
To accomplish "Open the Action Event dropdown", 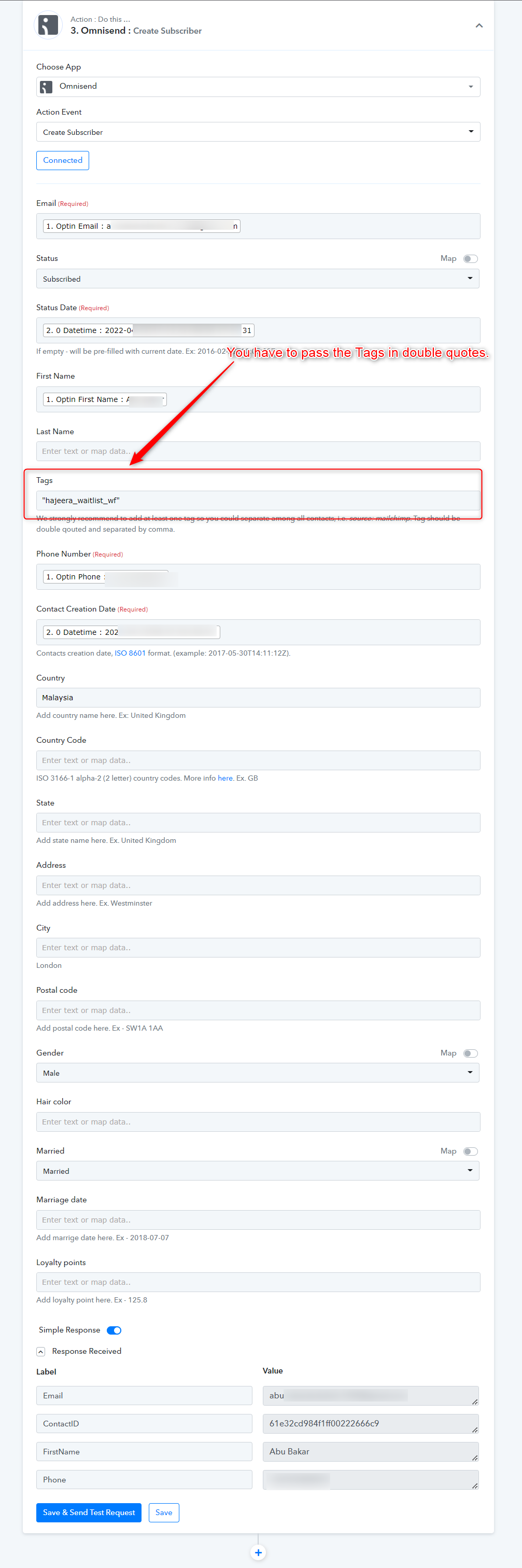I will 258,132.
